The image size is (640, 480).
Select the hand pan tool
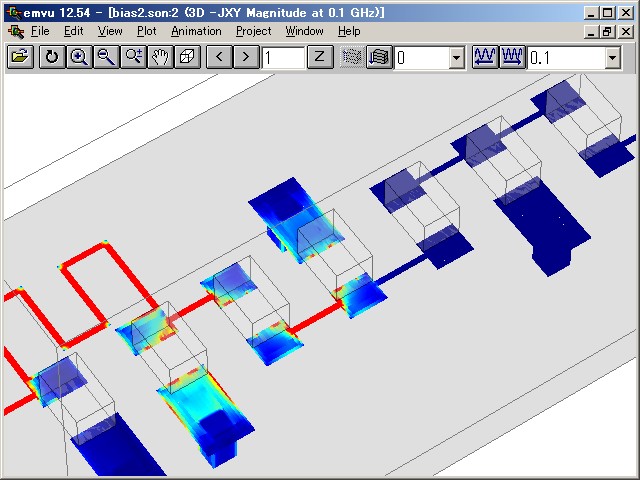click(x=160, y=57)
